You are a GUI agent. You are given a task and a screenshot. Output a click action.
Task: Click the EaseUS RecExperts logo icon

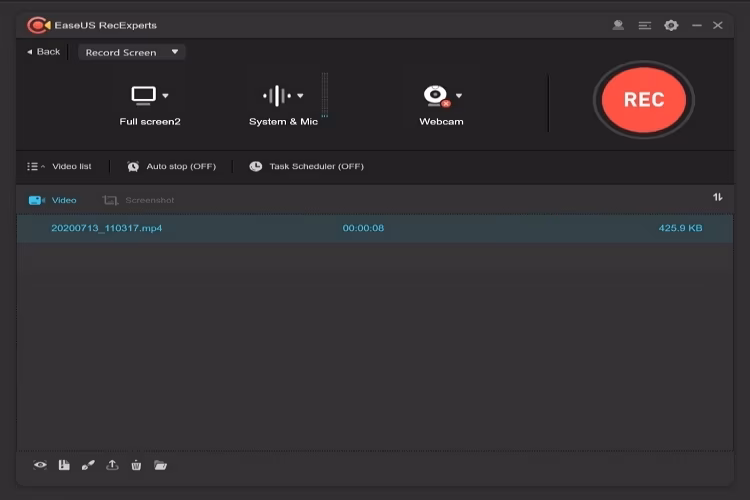coord(39,25)
